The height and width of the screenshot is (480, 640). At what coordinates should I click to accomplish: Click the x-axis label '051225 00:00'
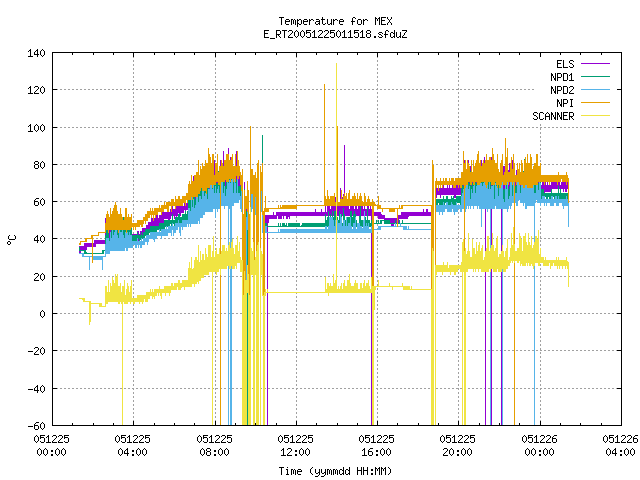(x=51, y=446)
